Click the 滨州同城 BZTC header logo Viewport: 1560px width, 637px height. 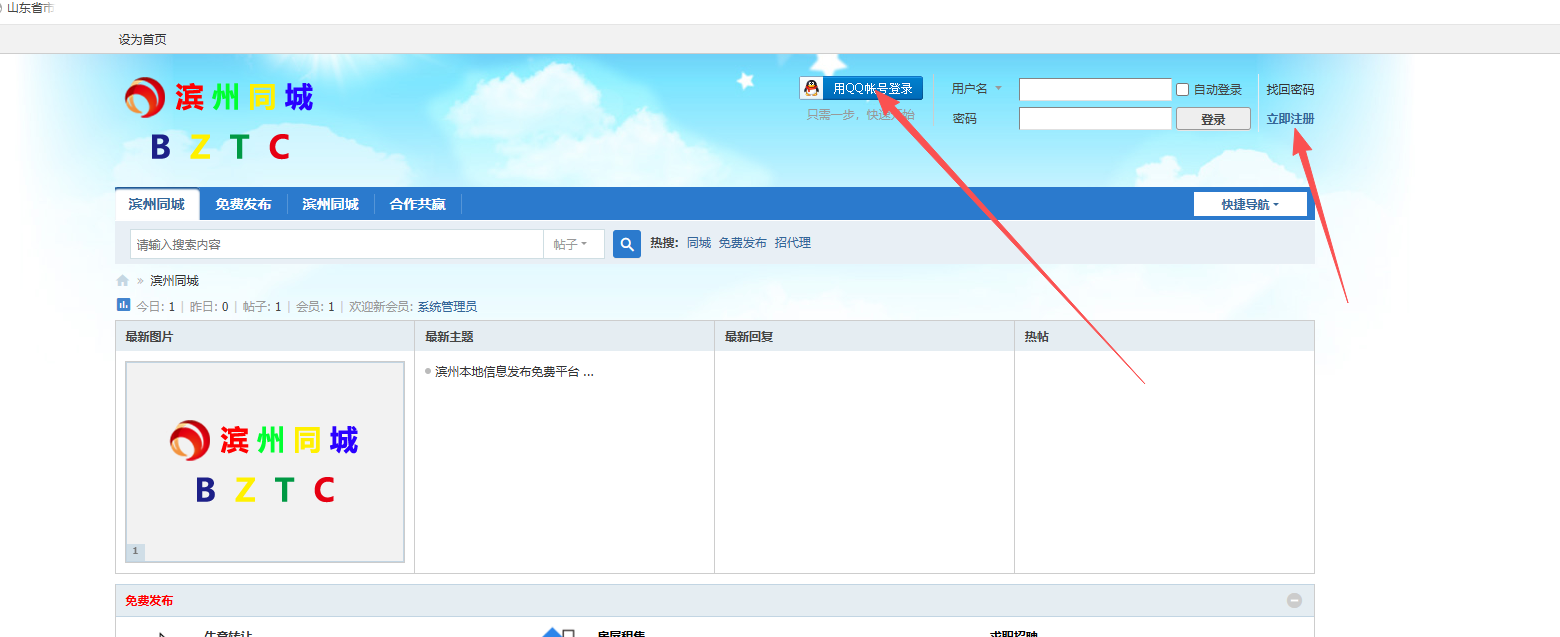click(219, 120)
